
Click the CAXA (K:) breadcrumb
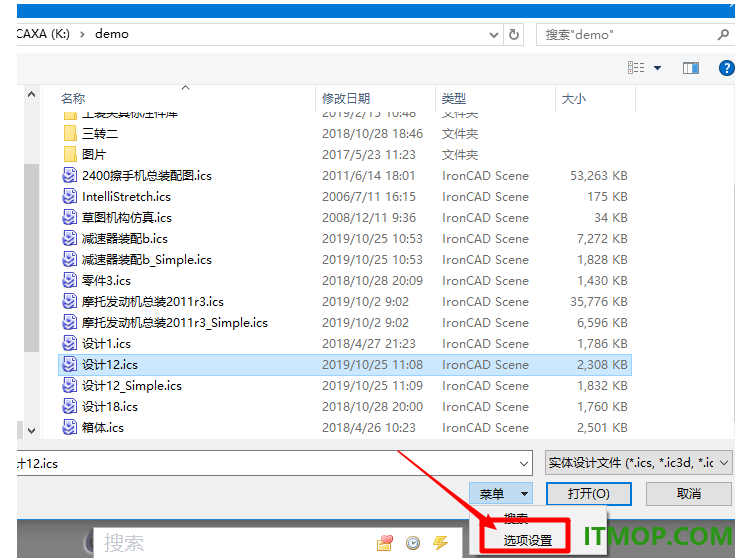point(43,34)
